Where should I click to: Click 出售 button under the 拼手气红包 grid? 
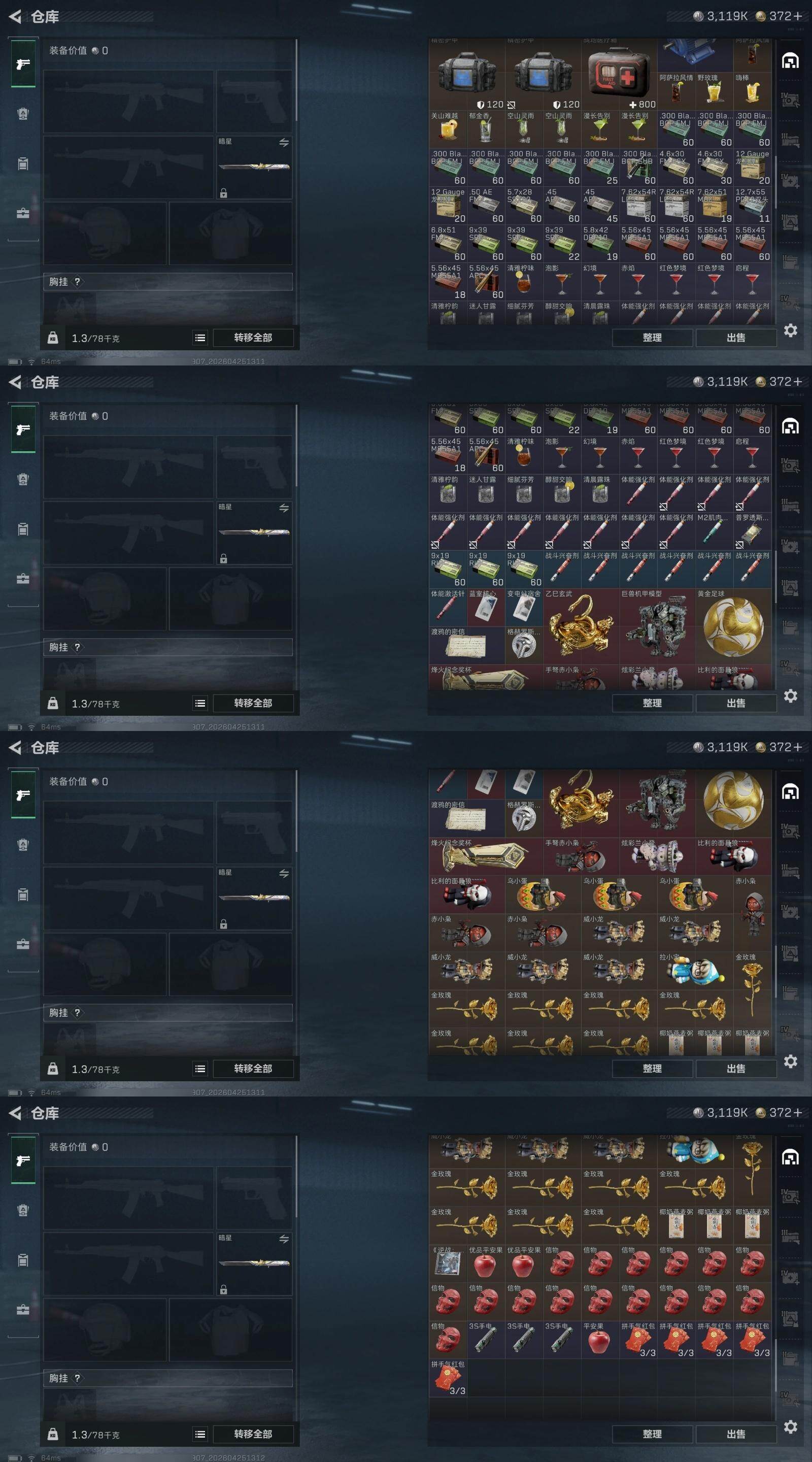click(x=736, y=1434)
